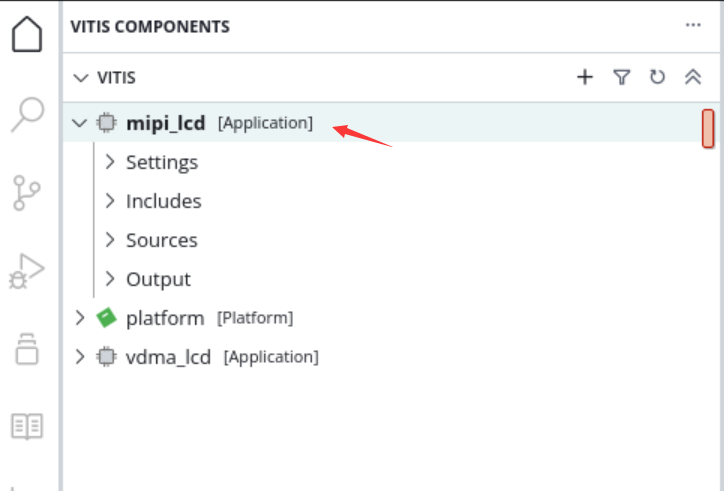
Task: Collapse all using double chevron icon
Action: [693, 77]
